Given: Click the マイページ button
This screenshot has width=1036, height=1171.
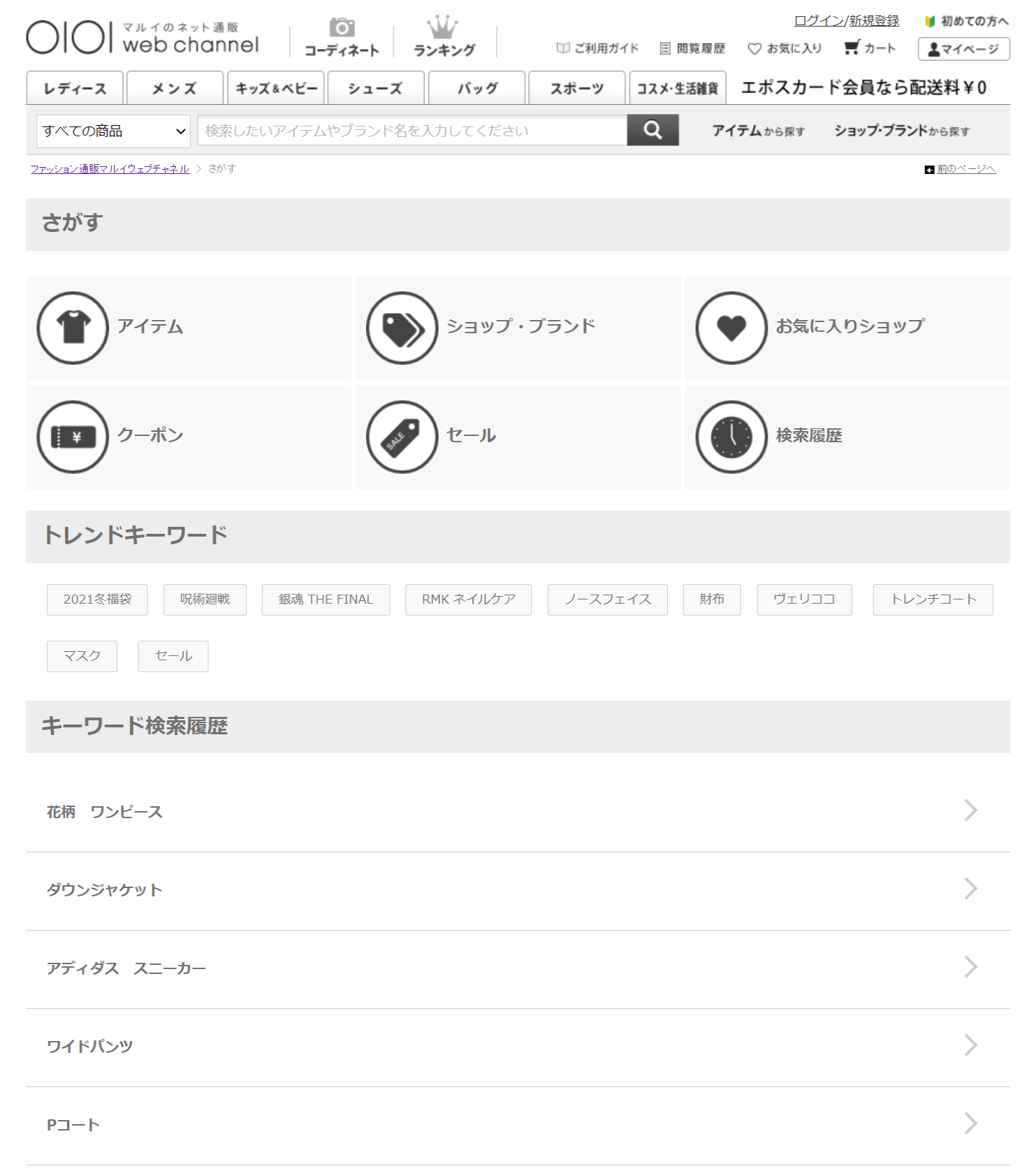Looking at the screenshot, I should [x=963, y=49].
